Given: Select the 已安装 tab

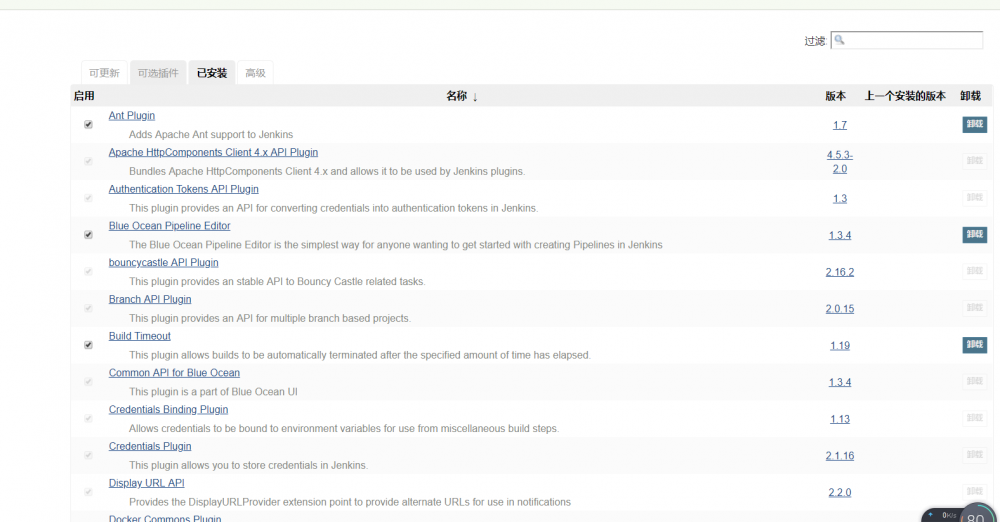Looking at the screenshot, I should point(212,73).
